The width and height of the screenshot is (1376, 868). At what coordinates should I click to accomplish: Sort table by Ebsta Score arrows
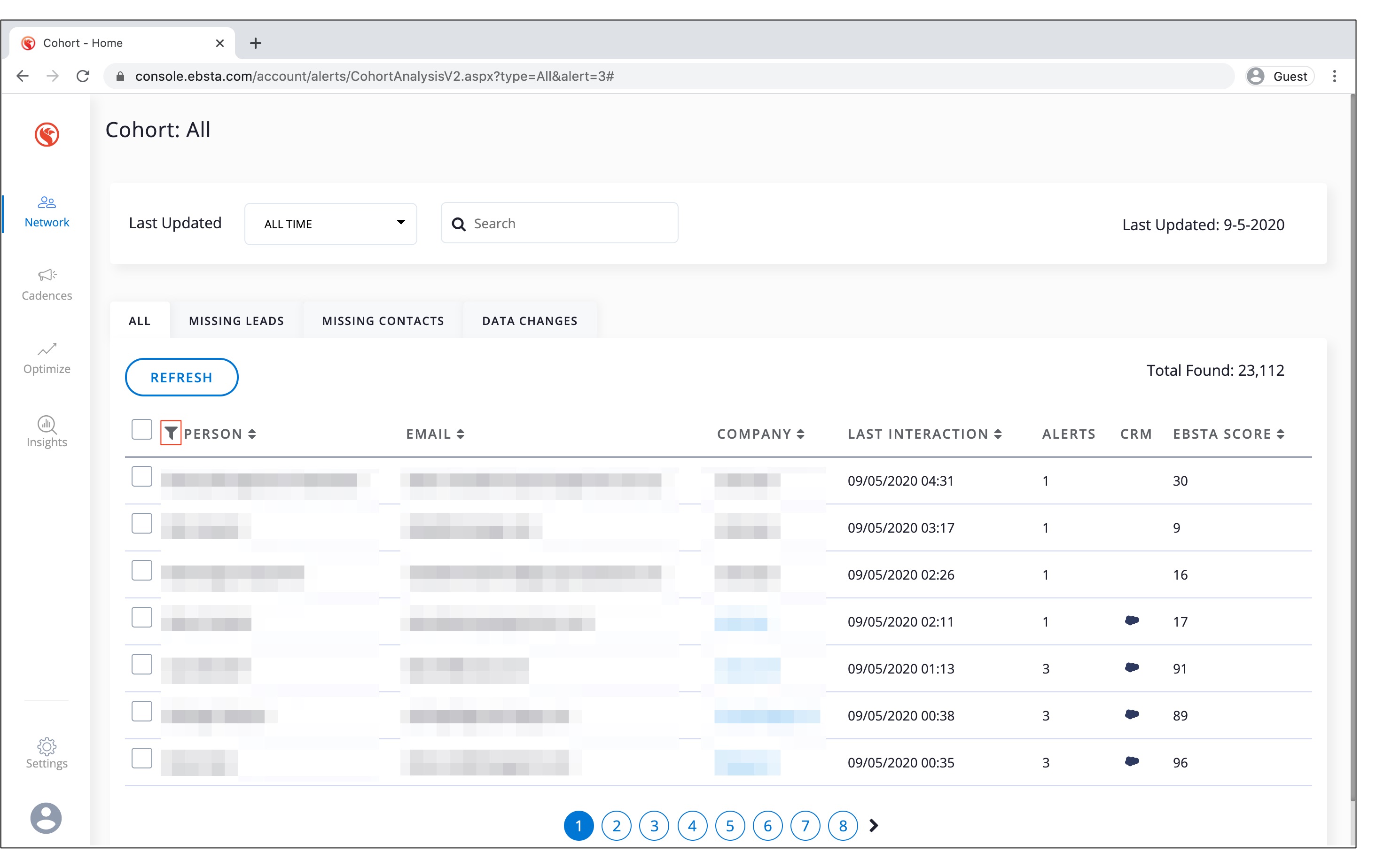(1281, 434)
